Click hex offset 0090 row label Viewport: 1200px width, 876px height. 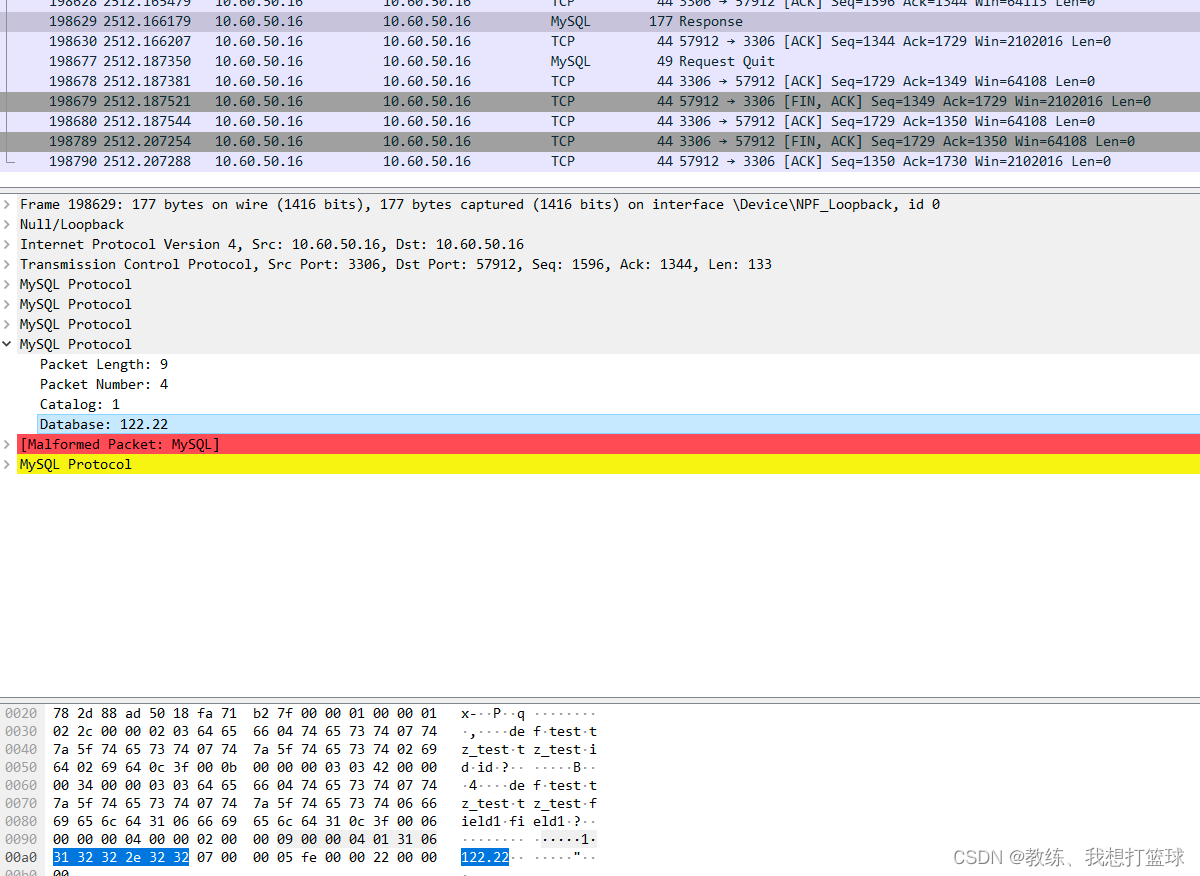point(21,839)
